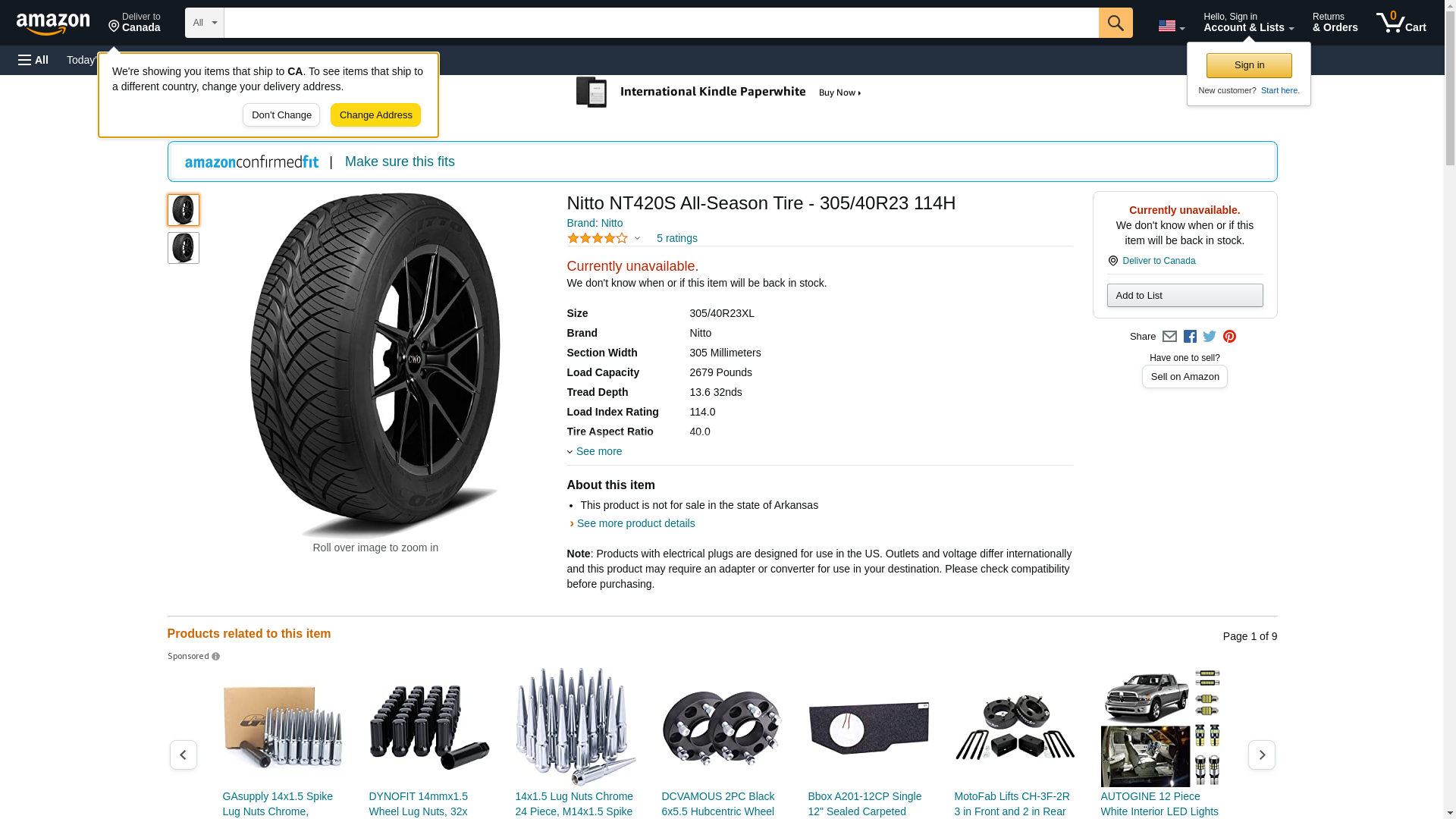Viewport: 1456px width, 819px height.
Task: Open the shopping cart icon
Action: coord(1401,23)
